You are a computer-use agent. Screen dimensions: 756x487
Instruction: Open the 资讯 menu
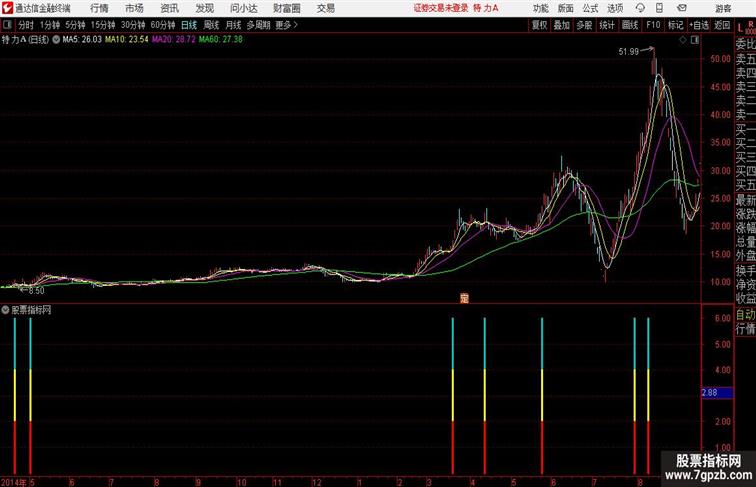tap(170, 8)
